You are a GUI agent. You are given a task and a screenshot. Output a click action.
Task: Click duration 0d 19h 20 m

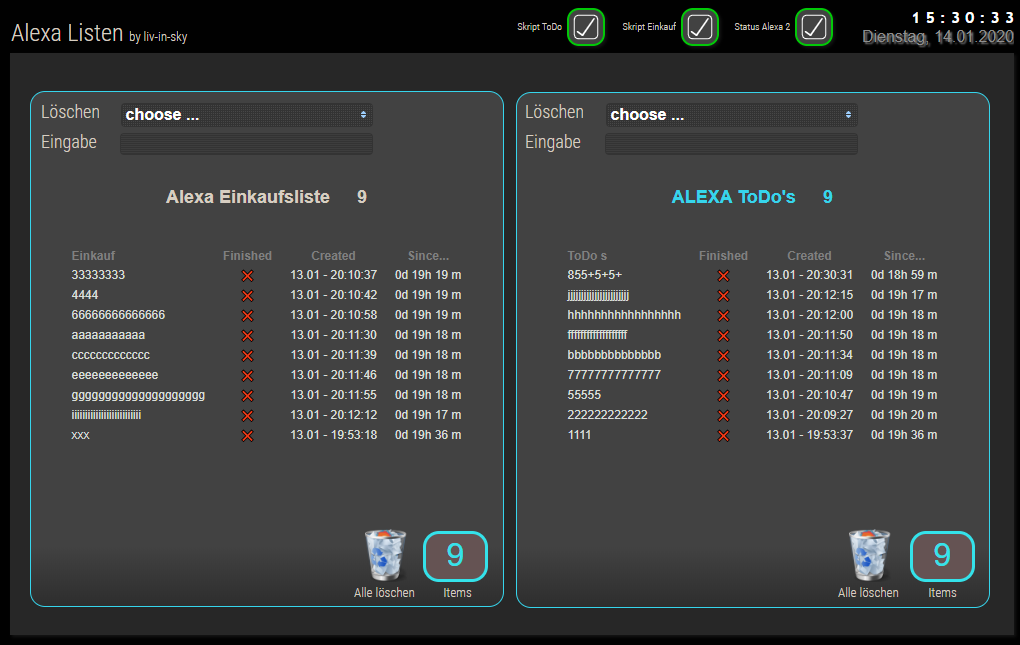(904, 414)
